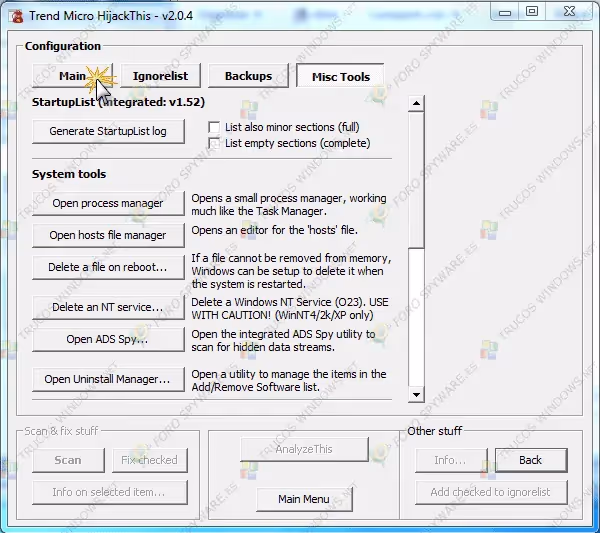The height and width of the screenshot is (533, 600).
Task: Open the Backups tab
Action: click(x=248, y=76)
